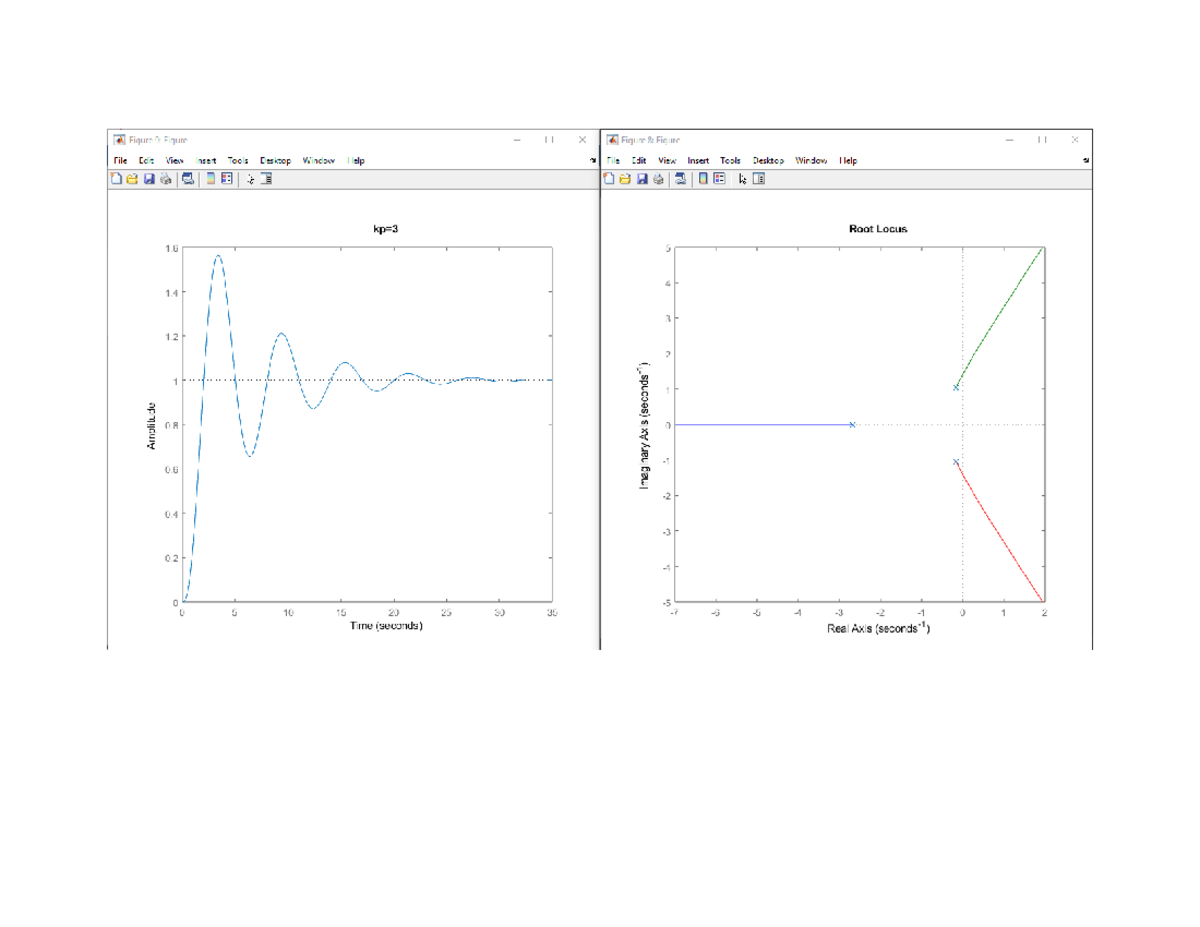Screen dimensions: 1200x927
Task: Open File menu of kp=3 figure window
Action: point(120,160)
